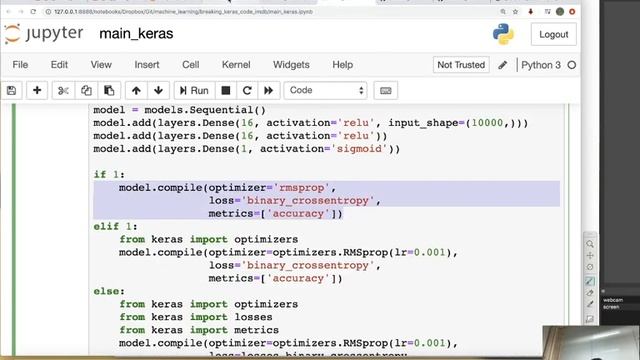The height and width of the screenshot is (360, 640).
Task: Click the 'screen' label in the dark panel
Action: (x=611, y=307)
